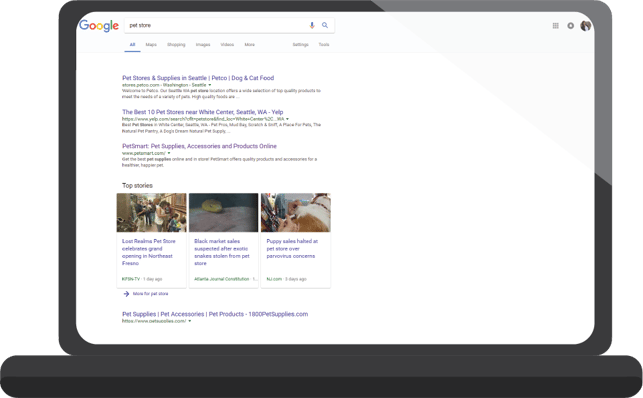Open the Settings menu

[x=301, y=45]
